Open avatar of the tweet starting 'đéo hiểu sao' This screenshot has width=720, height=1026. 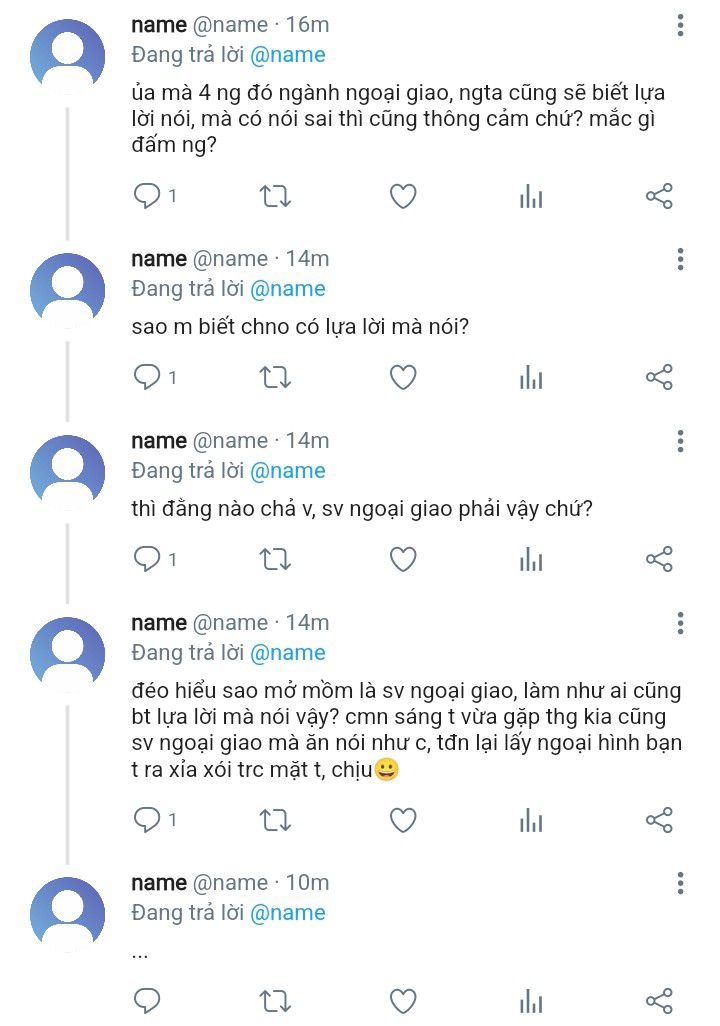(67, 654)
